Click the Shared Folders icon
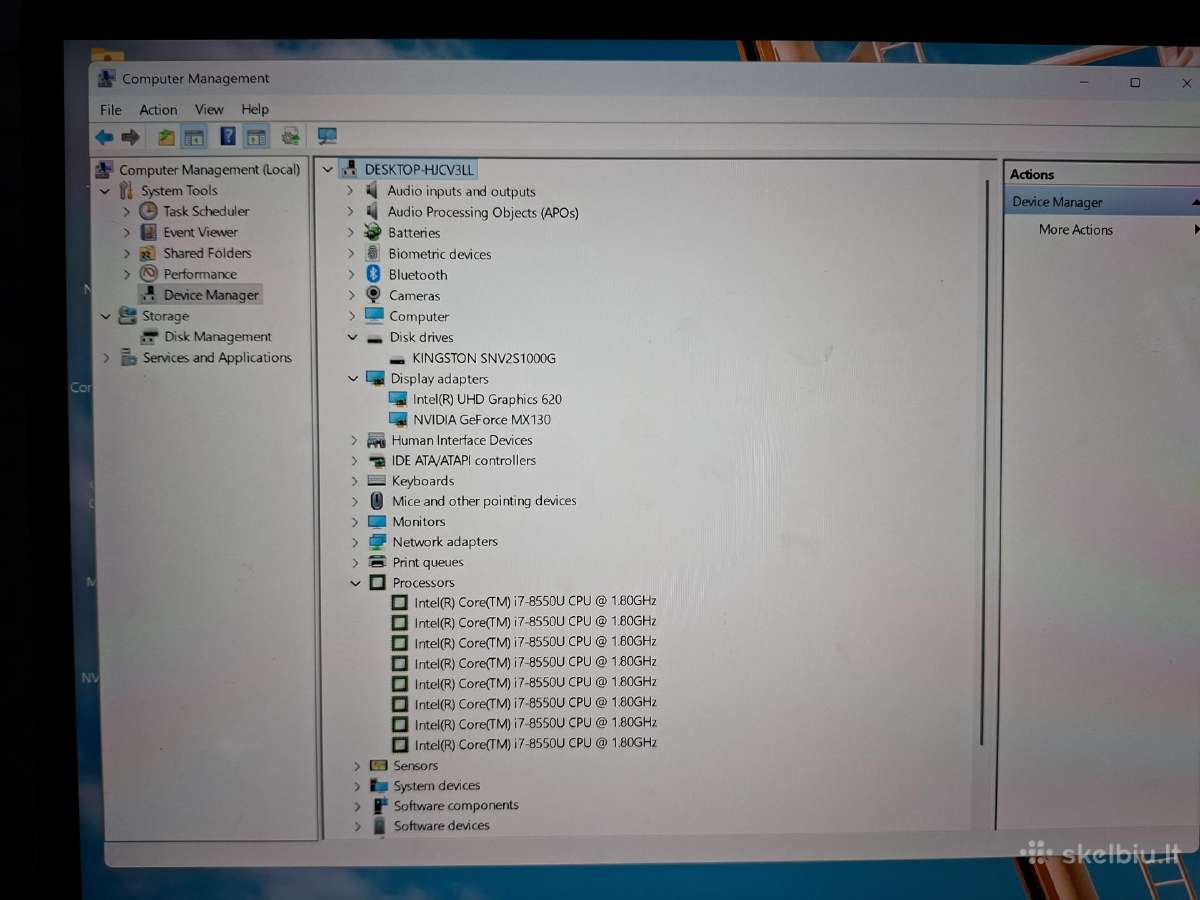1200x900 pixels. pos(148,253)
